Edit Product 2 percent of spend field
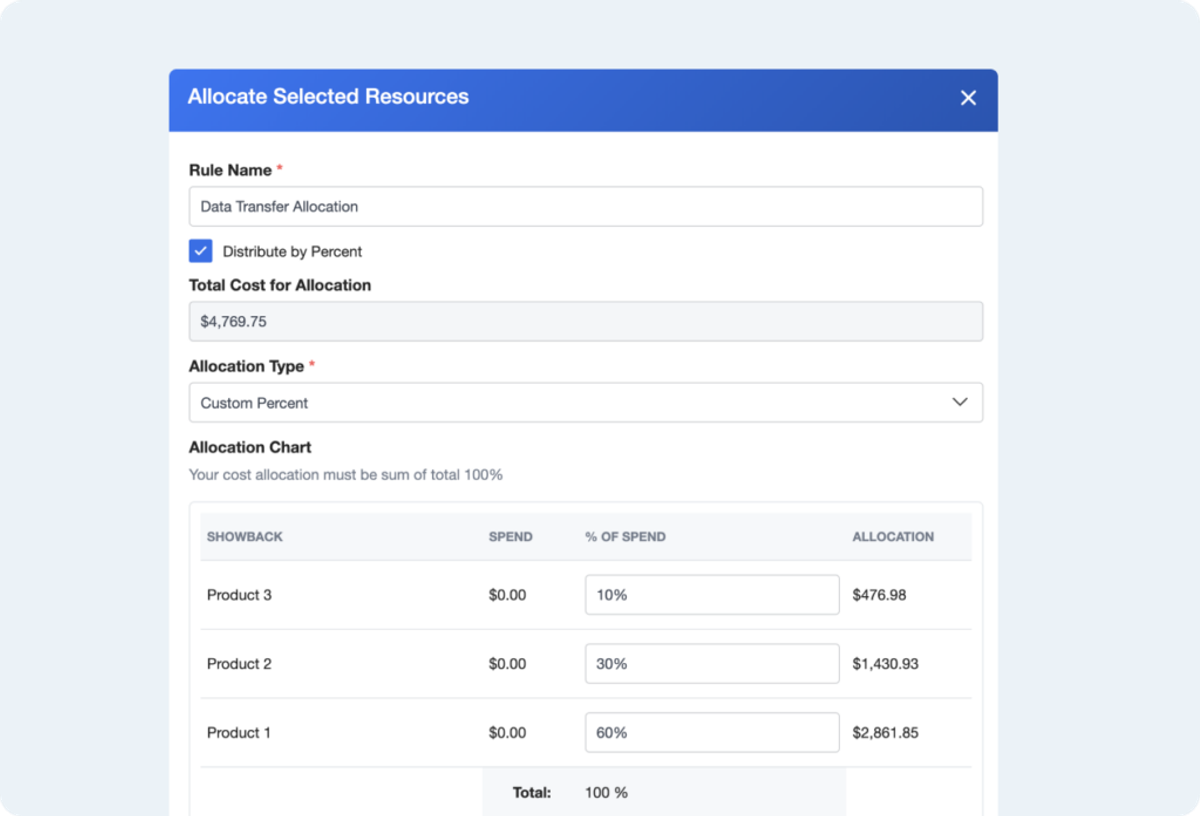Screen dimensions: 1200x816 (712, 664)
